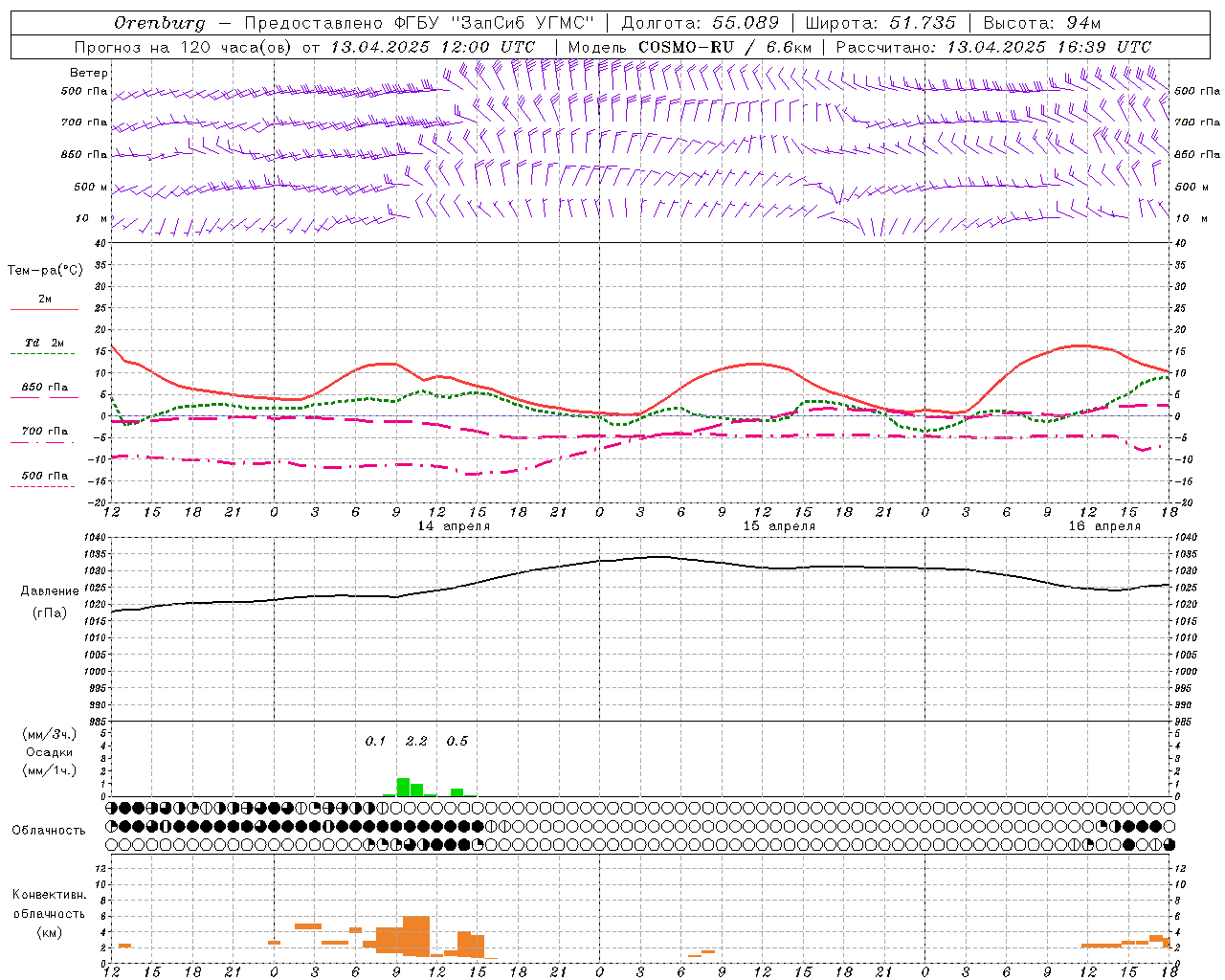Viewport: 1225px width, 980px height.
Task: Click the '15 апреля' date label
Action: click(x=779, y=526)
